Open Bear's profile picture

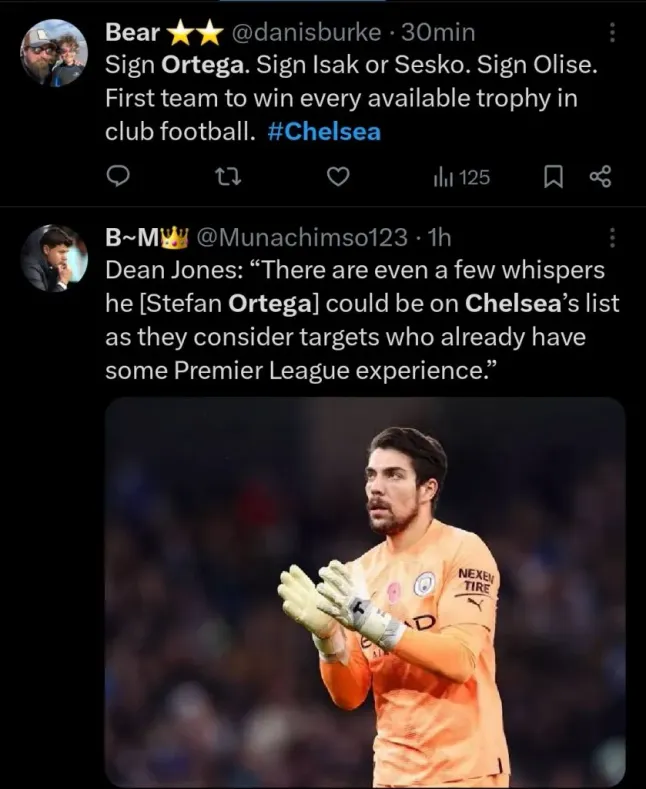55,53
